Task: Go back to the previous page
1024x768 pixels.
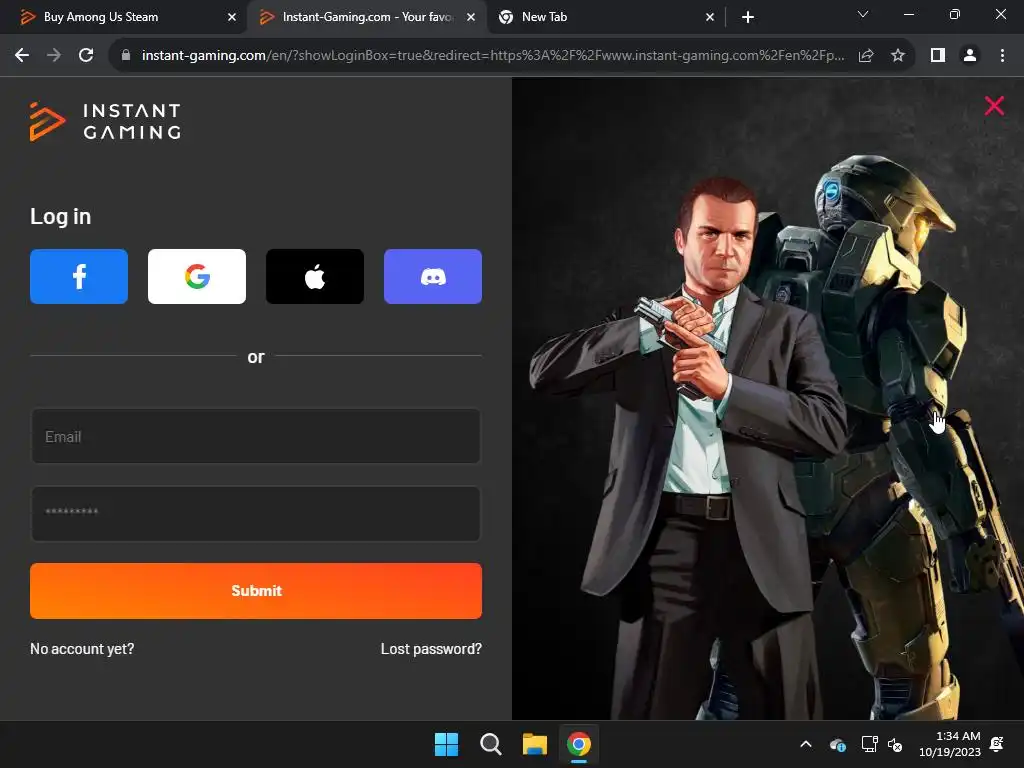Action: [x=22, y=56]
